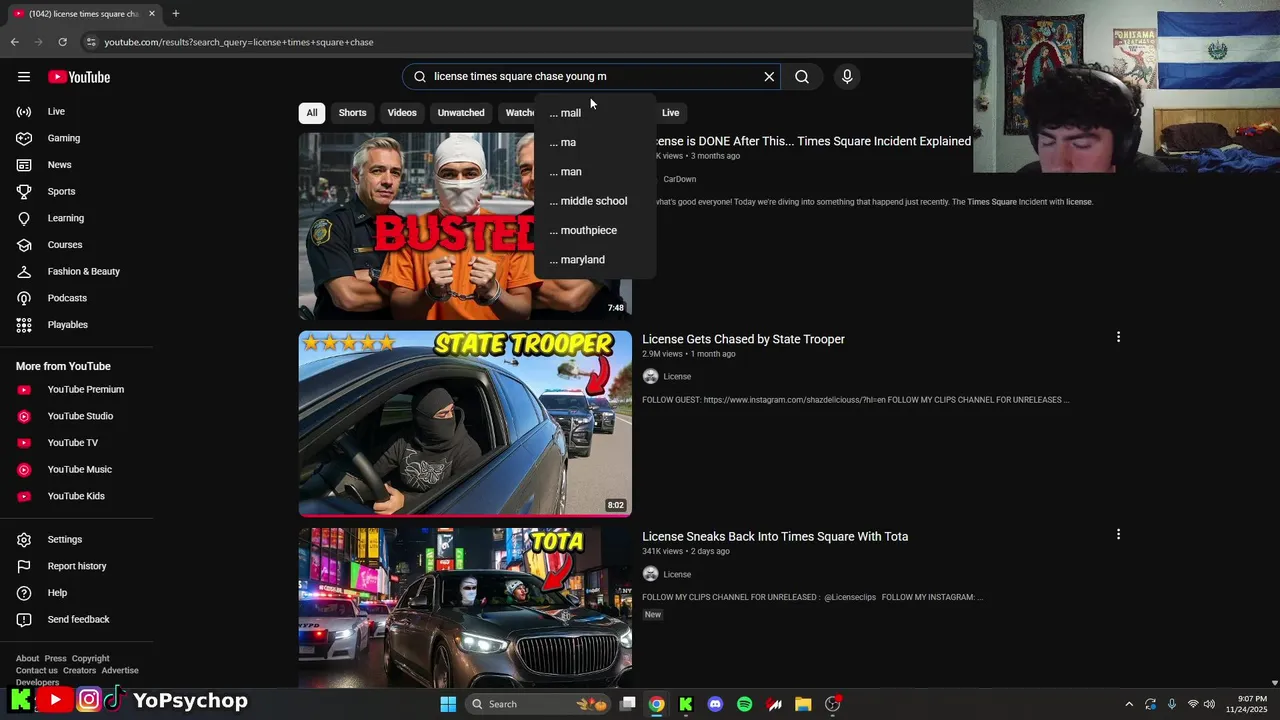Select the Live filter chip
Viewport: 1280px width, 720px height.
tap(670, 113)
